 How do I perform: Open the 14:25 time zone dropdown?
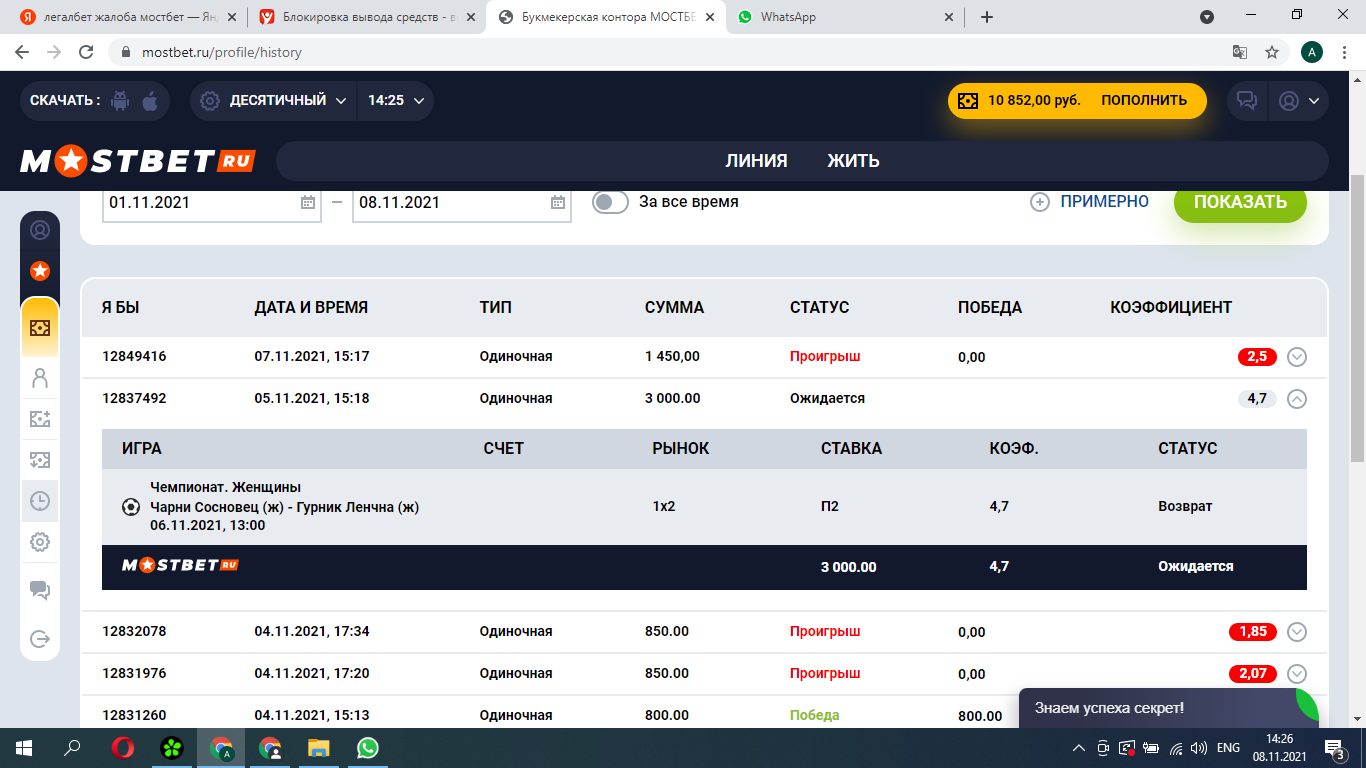tap(395, 100)
